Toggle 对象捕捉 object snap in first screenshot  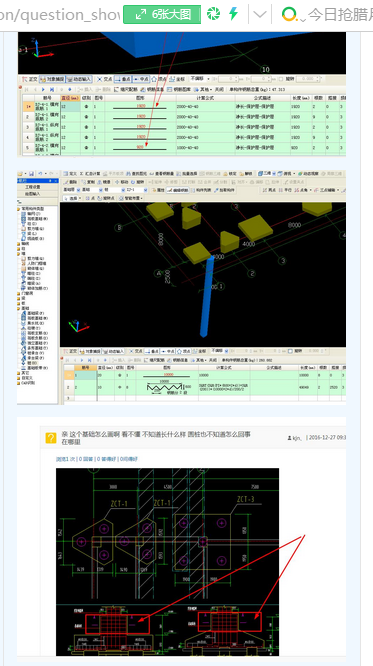click(x=52, y=79)
